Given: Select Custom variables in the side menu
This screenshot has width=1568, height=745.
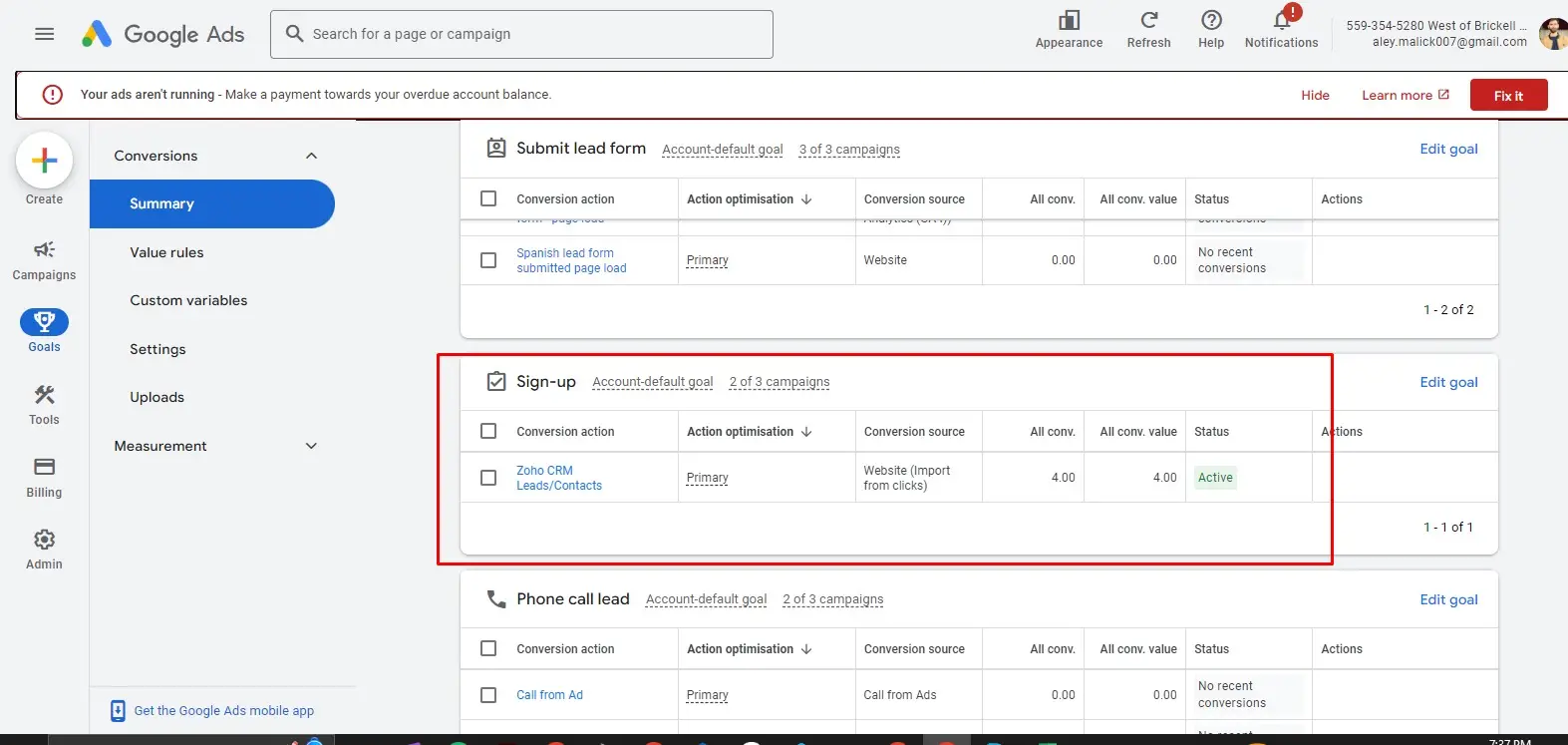Looking at the screenshot, I should pyautogui.click(x=188, y=300).
